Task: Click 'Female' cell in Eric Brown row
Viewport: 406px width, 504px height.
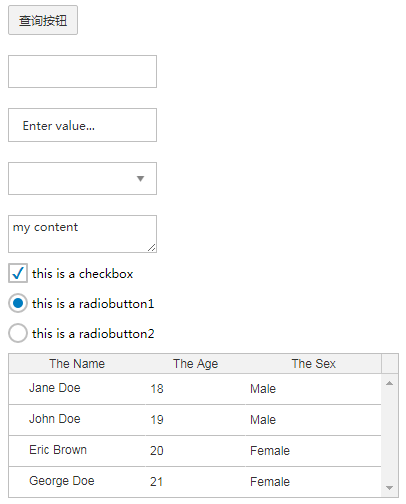Action: coord(313,451)
